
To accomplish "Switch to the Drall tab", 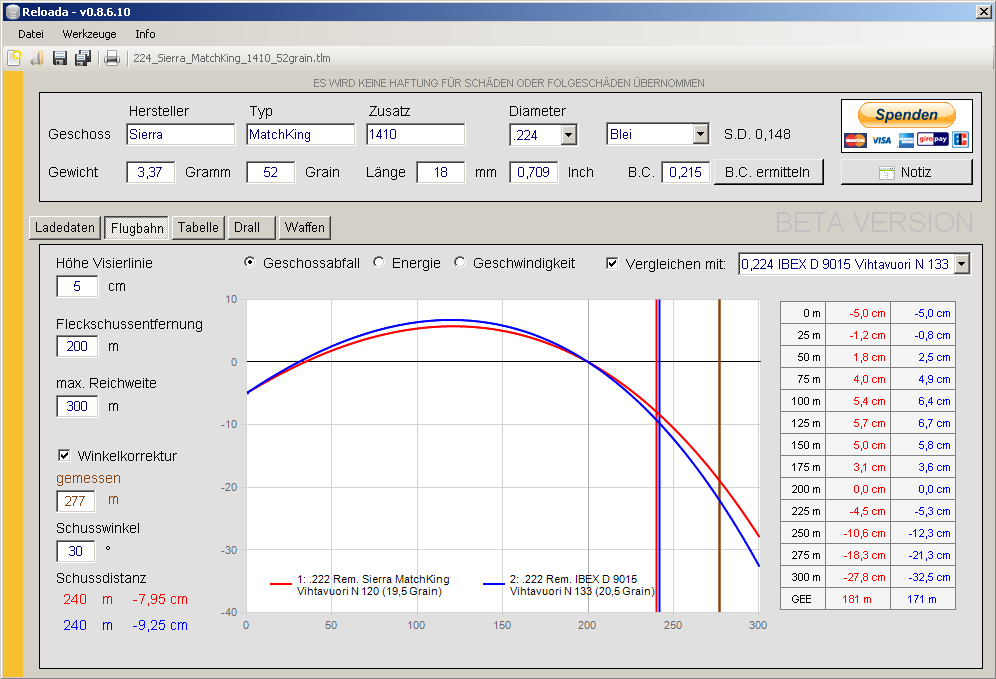I will coord(252,227).
